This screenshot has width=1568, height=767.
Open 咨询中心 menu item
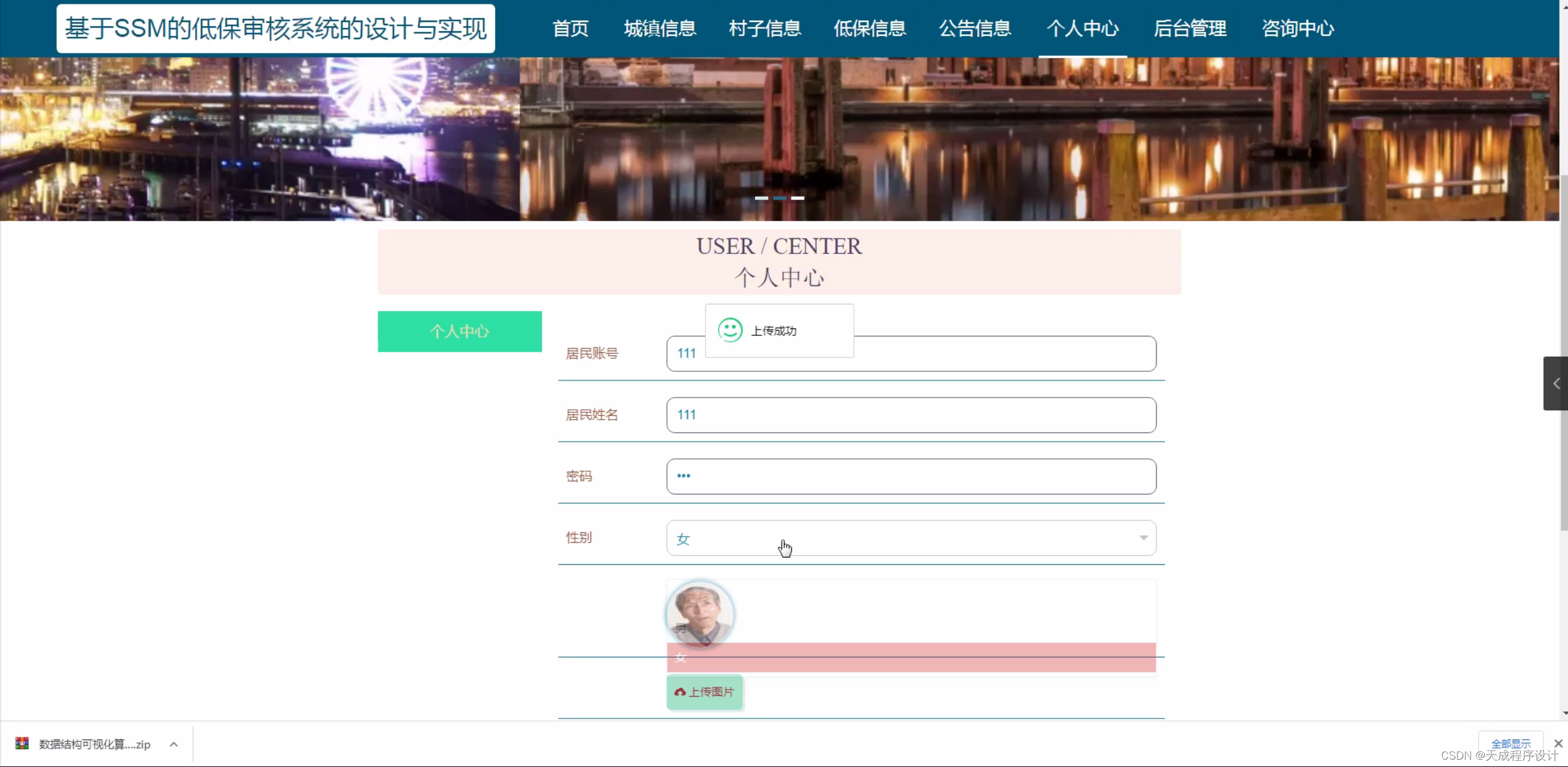(x=1297, y=28)
